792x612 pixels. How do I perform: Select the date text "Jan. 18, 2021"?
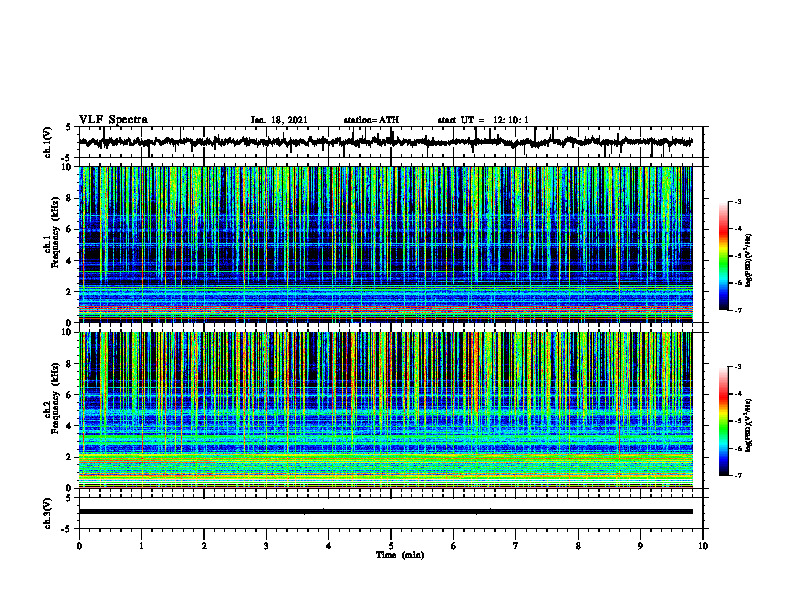pos(279,120)
